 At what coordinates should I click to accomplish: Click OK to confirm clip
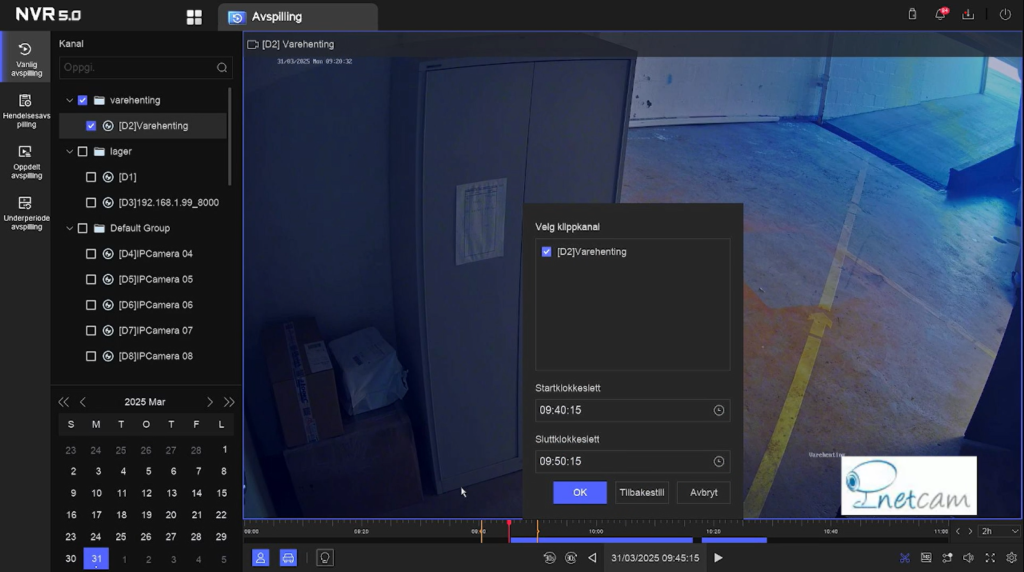coord(580,493)
